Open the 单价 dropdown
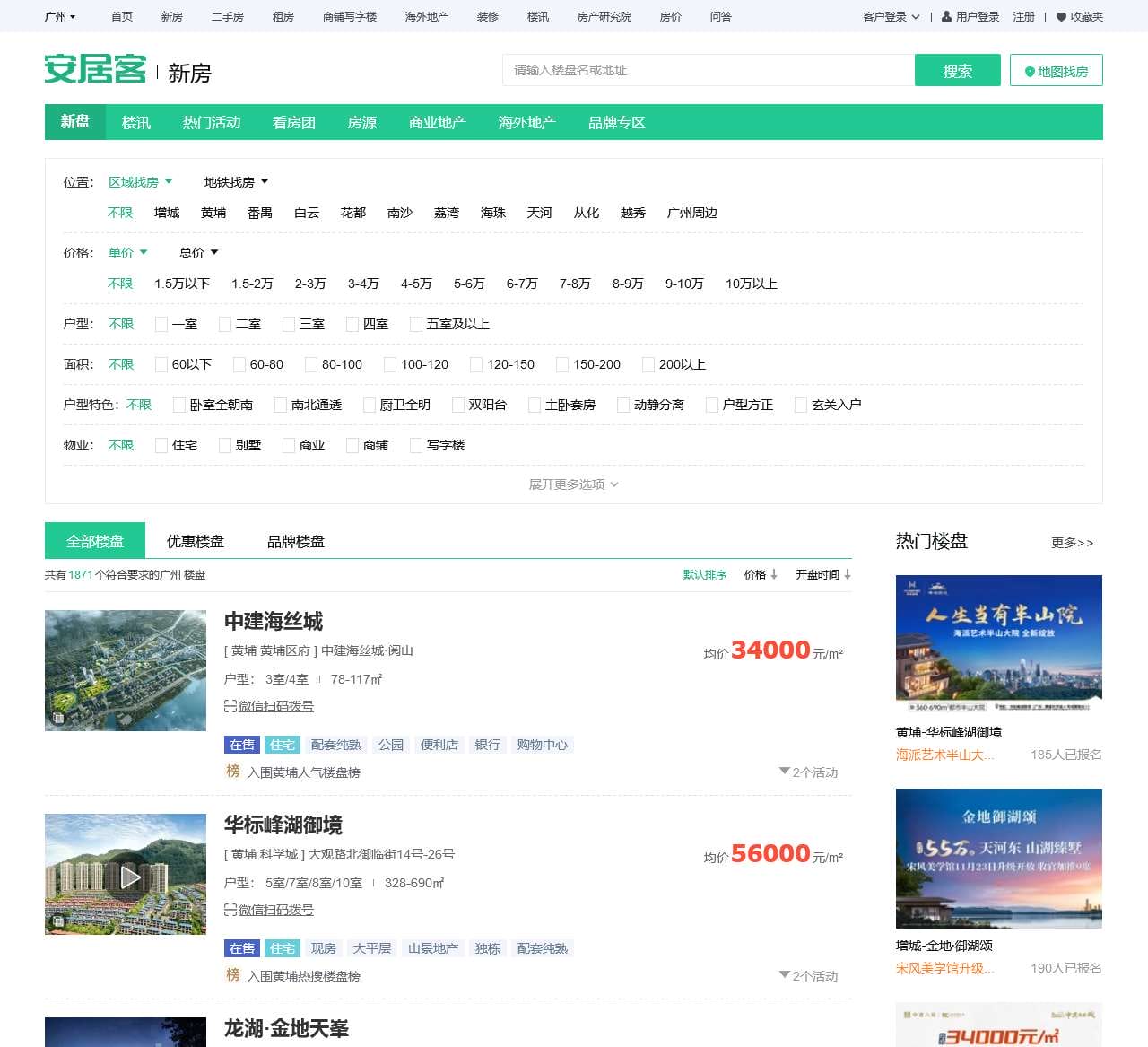 (128, 253)
